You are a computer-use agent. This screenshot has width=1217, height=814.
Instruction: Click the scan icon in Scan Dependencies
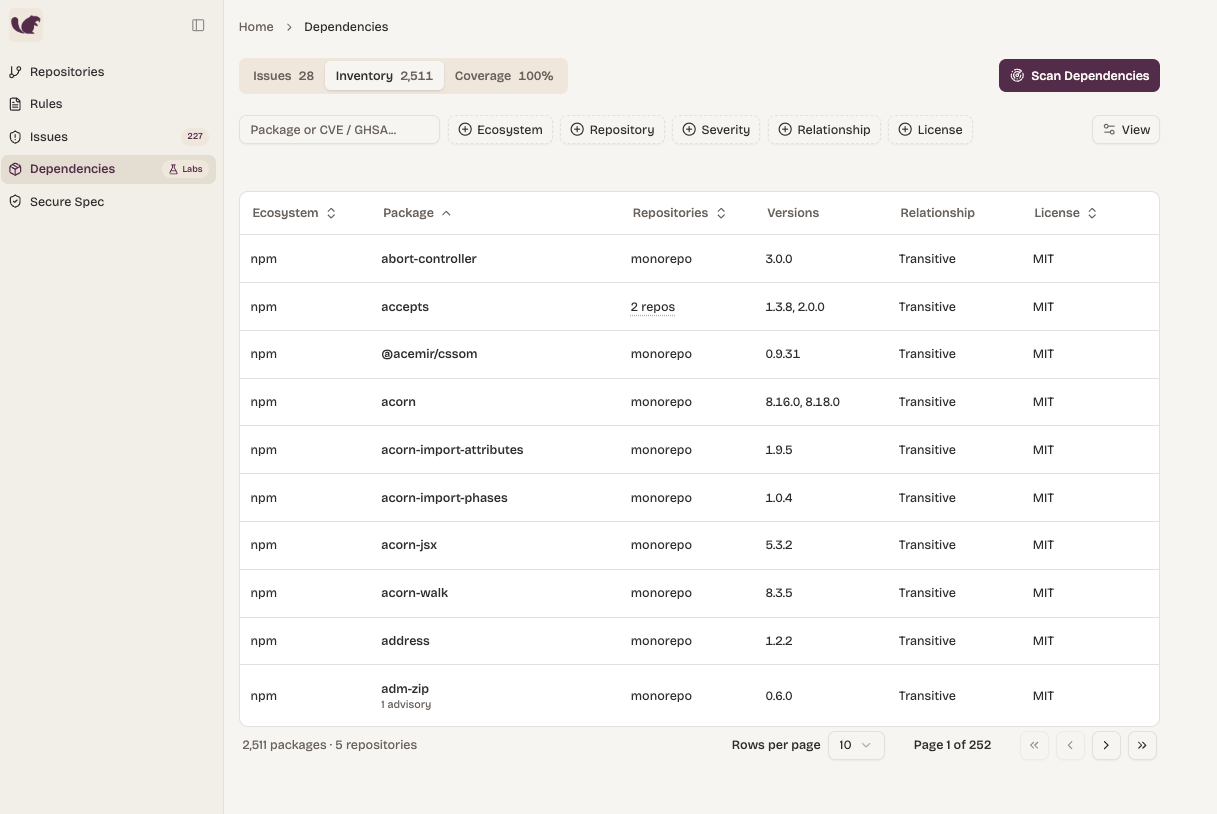pyautogui.click(x=1017, y=76)
